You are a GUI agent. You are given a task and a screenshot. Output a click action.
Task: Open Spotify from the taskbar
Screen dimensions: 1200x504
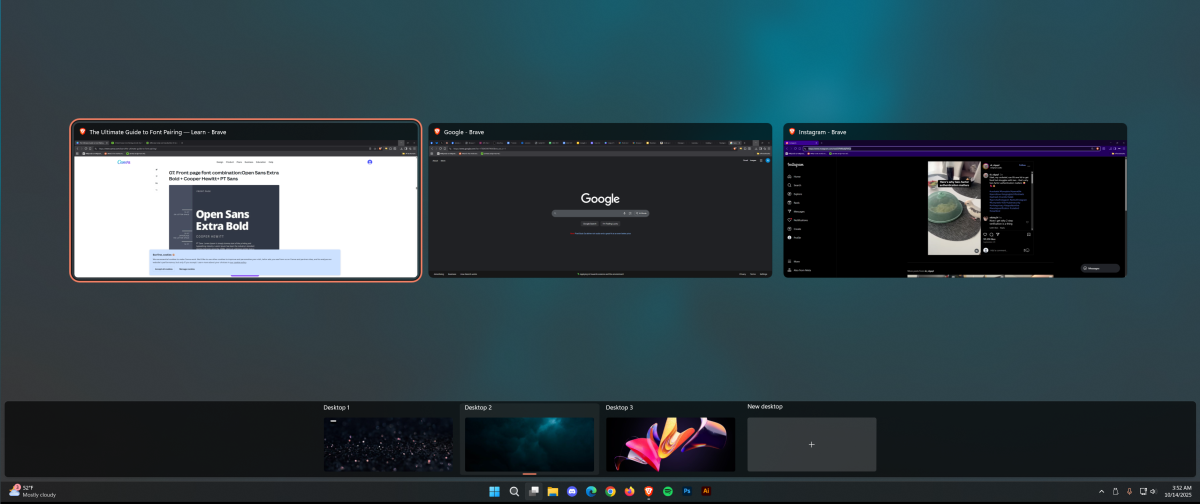(668, 491)
